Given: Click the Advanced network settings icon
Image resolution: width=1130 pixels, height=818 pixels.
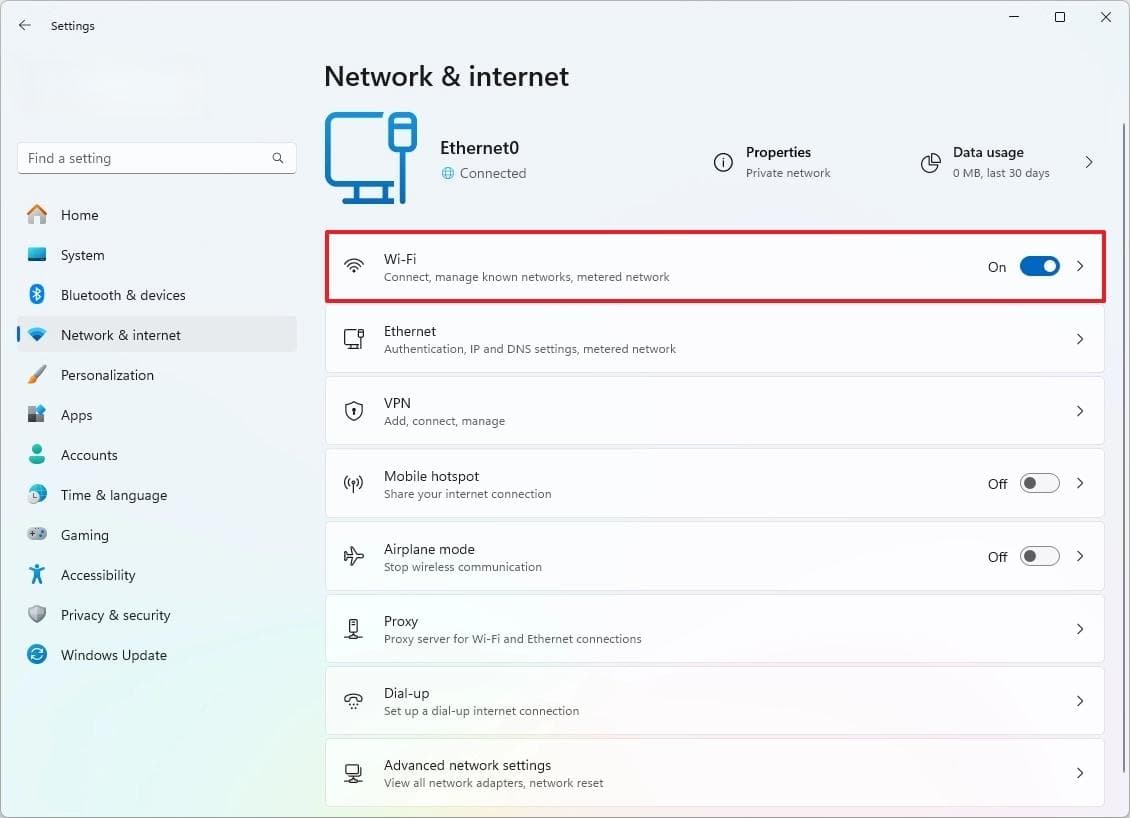Looking at the screenshot, I should (353, 773).
